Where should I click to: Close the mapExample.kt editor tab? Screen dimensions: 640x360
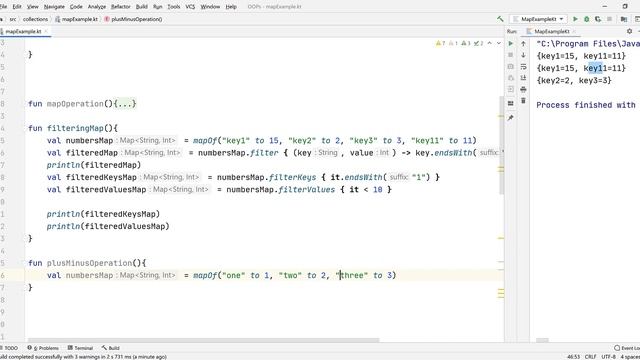tap(46, 31)
